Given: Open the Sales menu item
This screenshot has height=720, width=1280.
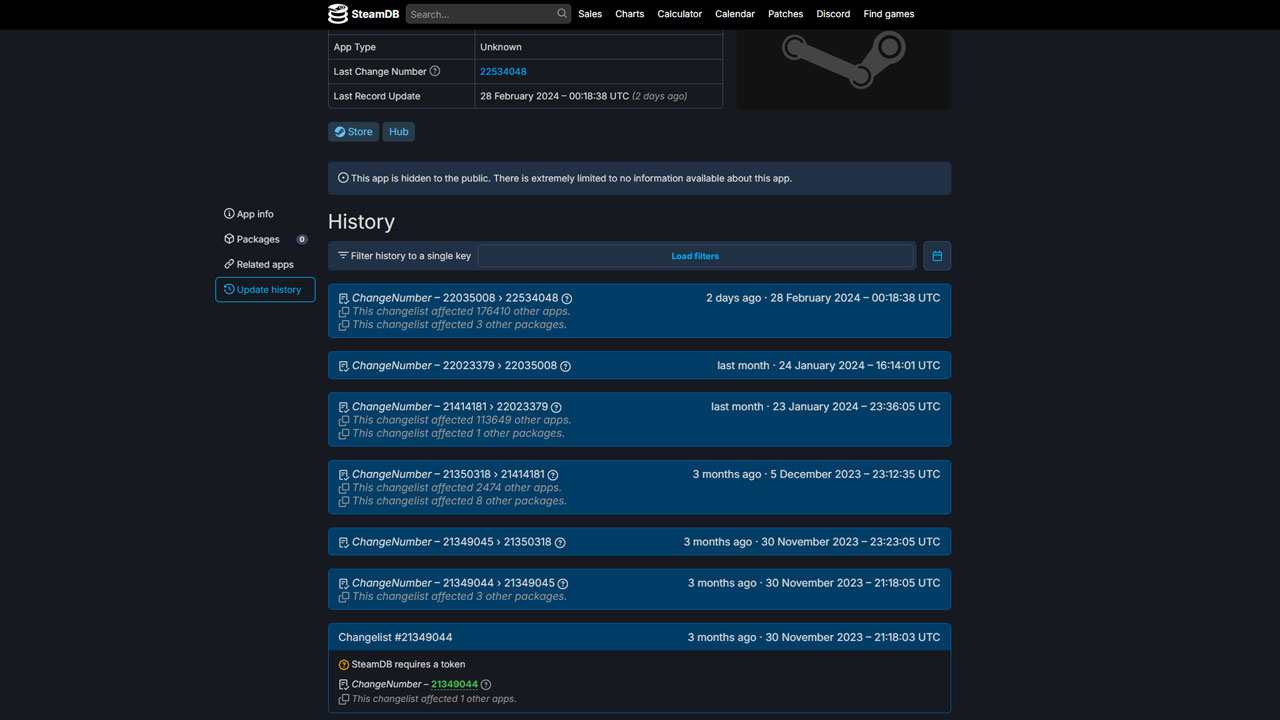Looking at the screenshot, I should point(590,14).
